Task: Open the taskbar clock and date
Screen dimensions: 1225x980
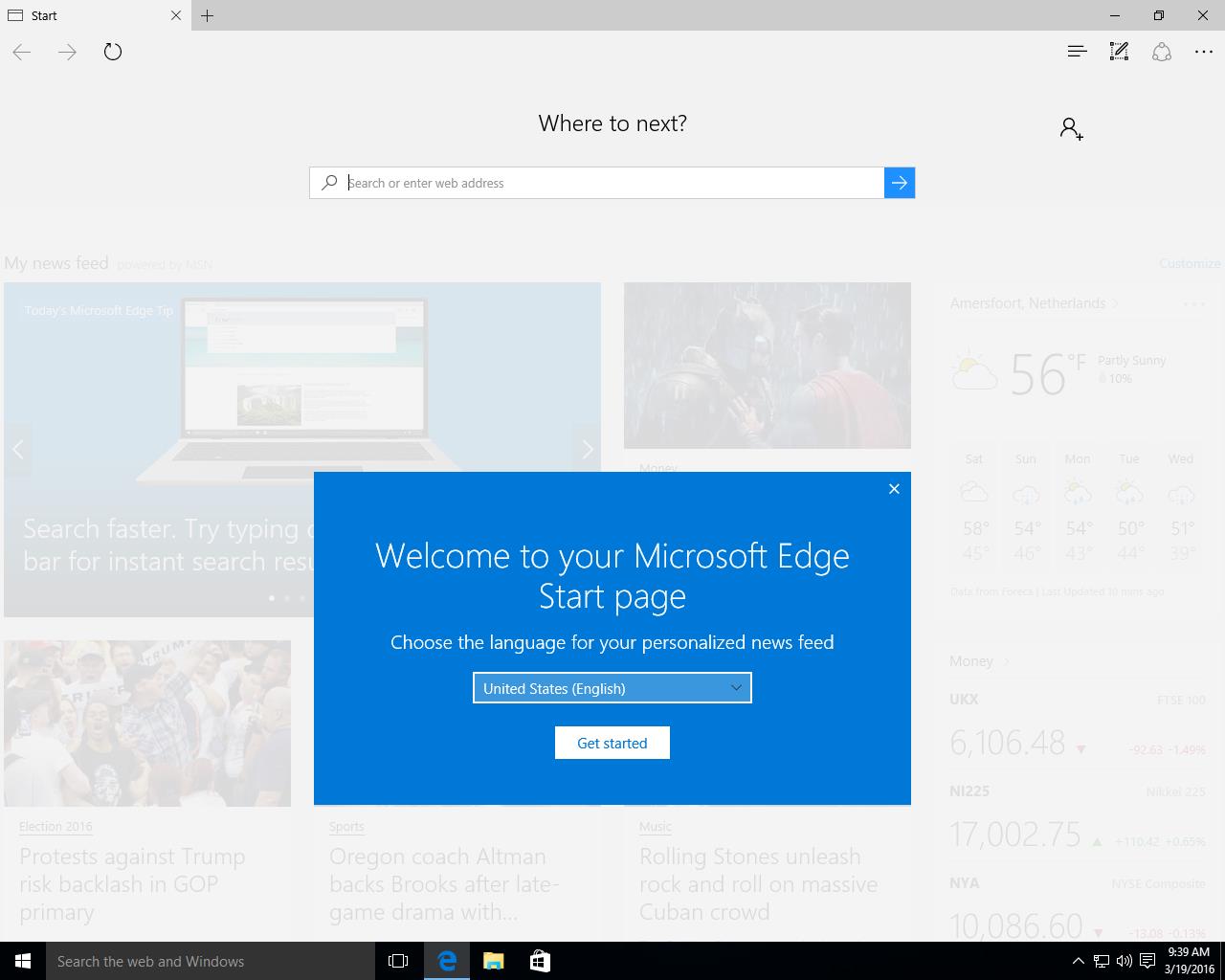Action: (x=1189, y=961)
